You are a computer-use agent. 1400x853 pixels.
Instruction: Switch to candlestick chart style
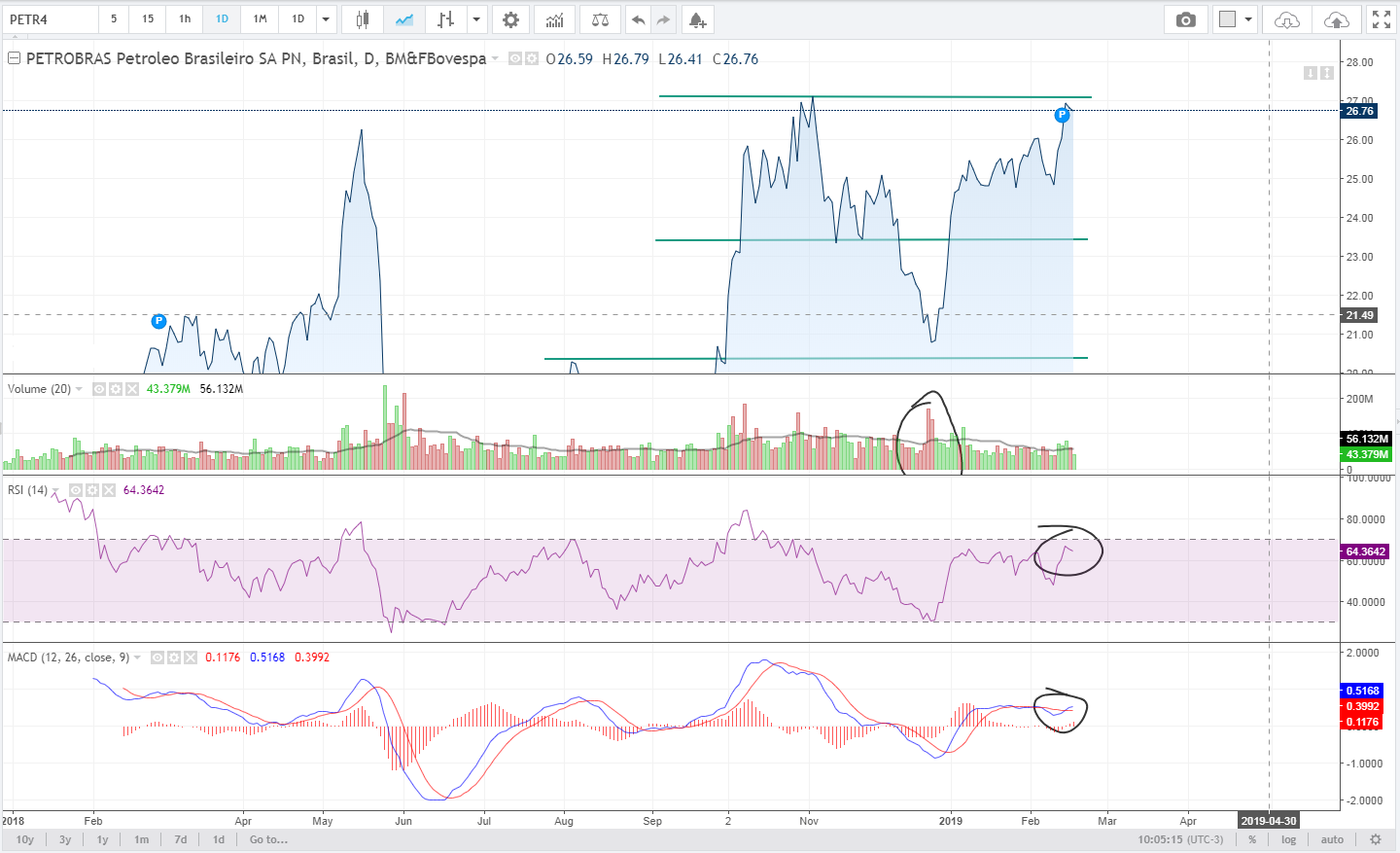point(363,19)
